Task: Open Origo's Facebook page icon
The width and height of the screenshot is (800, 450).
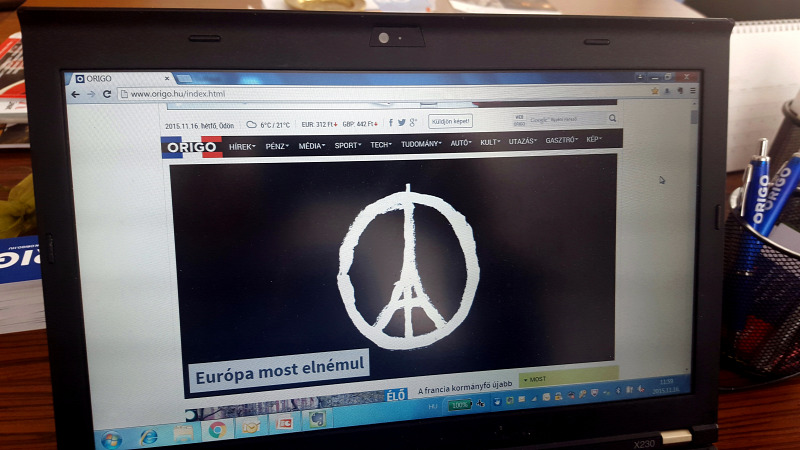Action: tap(391, 122)
